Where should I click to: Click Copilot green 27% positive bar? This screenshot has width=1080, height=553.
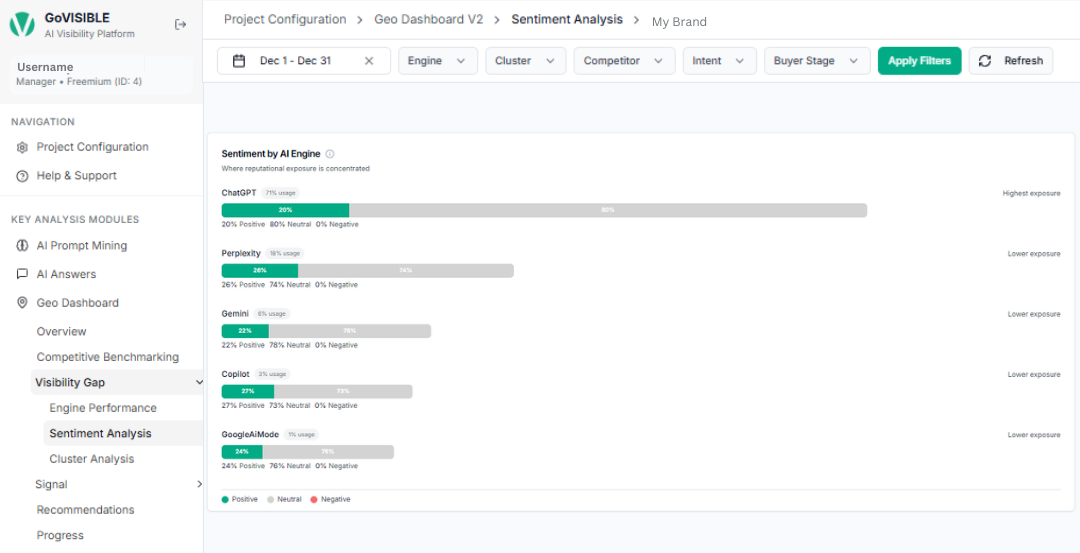(x=248, y=391)
